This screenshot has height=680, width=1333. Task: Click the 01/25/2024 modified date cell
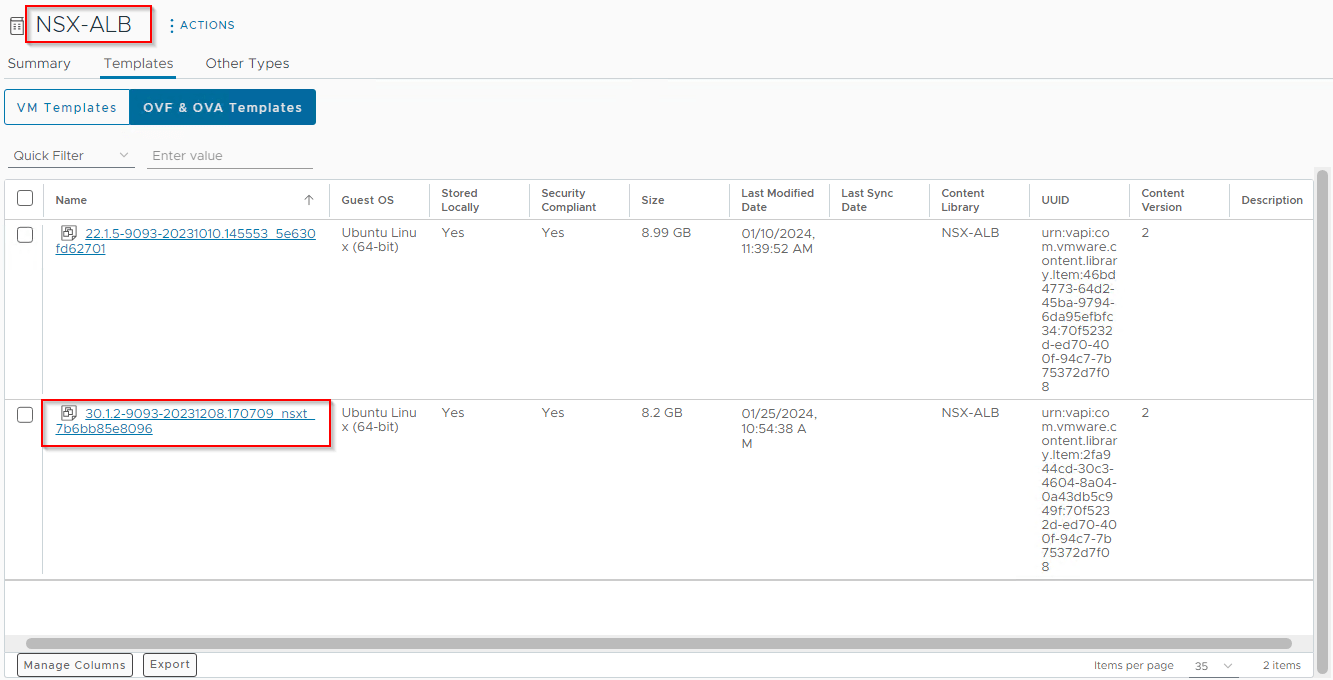(779, 428)
